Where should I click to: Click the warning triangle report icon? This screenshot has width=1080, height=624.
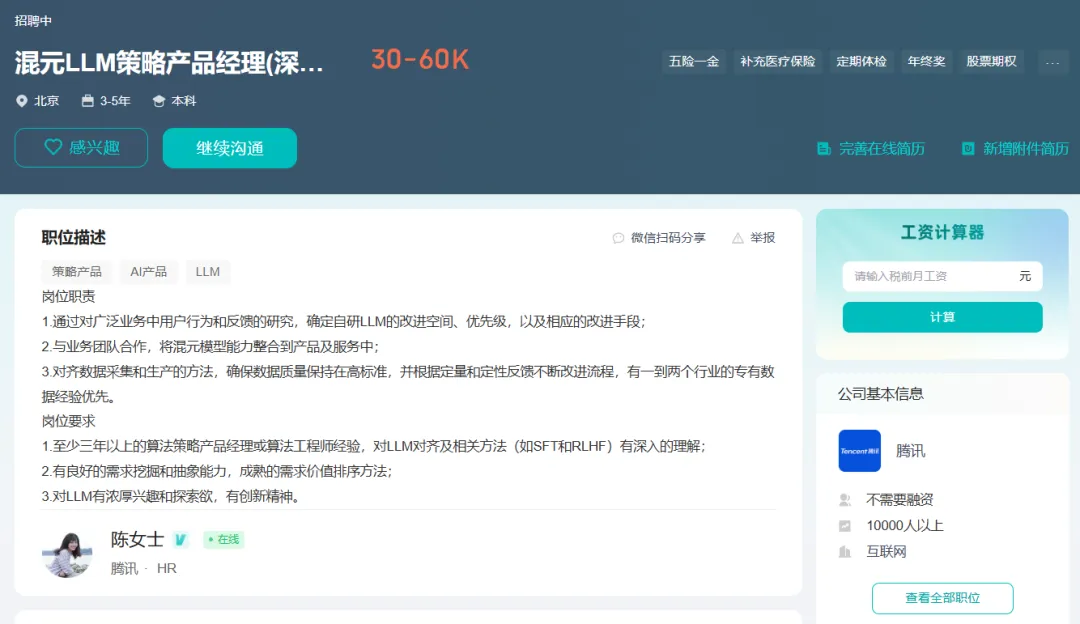[738, 238]
